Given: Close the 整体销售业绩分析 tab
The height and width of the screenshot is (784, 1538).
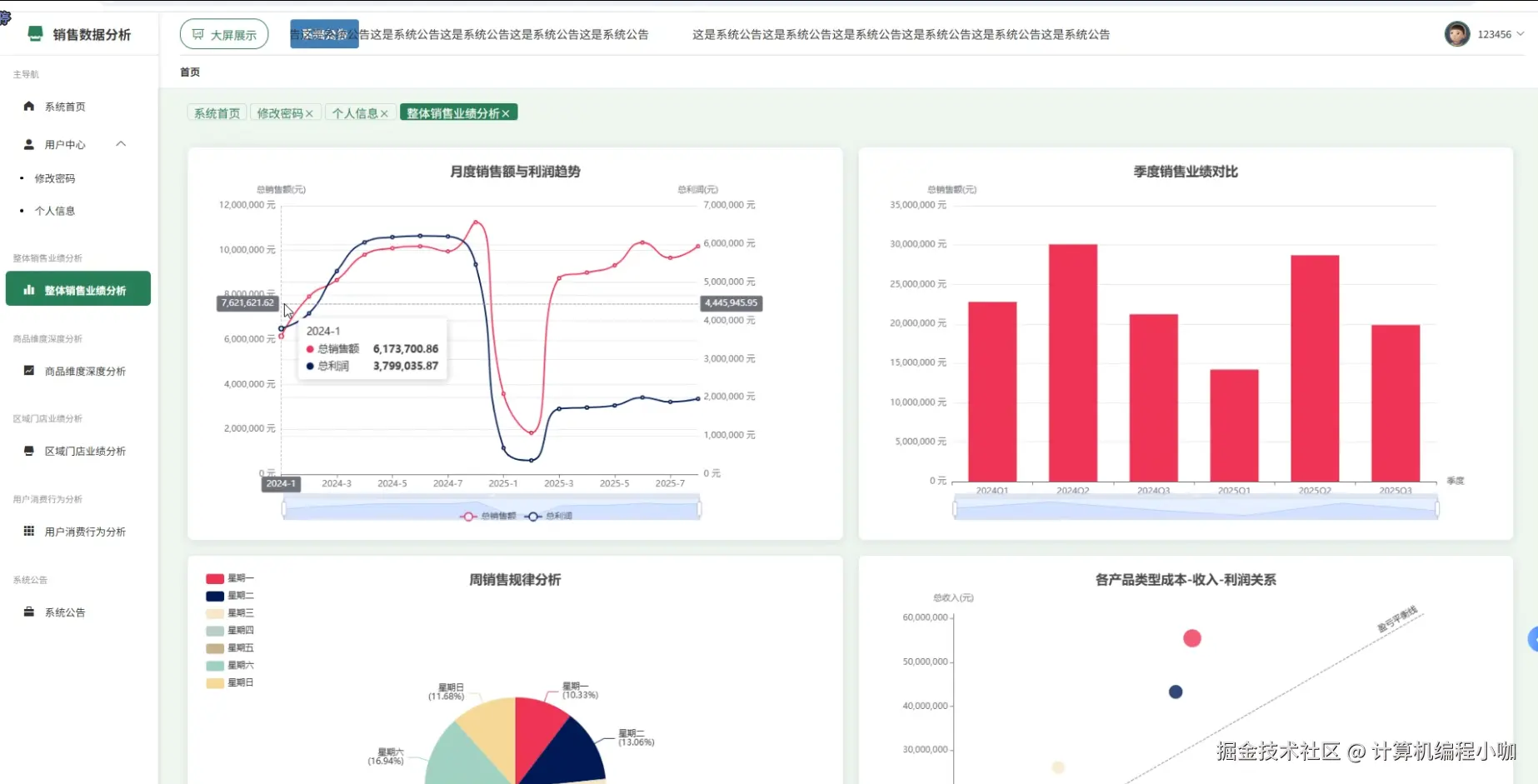Looking at the screenshot, I should pos(506,114).
